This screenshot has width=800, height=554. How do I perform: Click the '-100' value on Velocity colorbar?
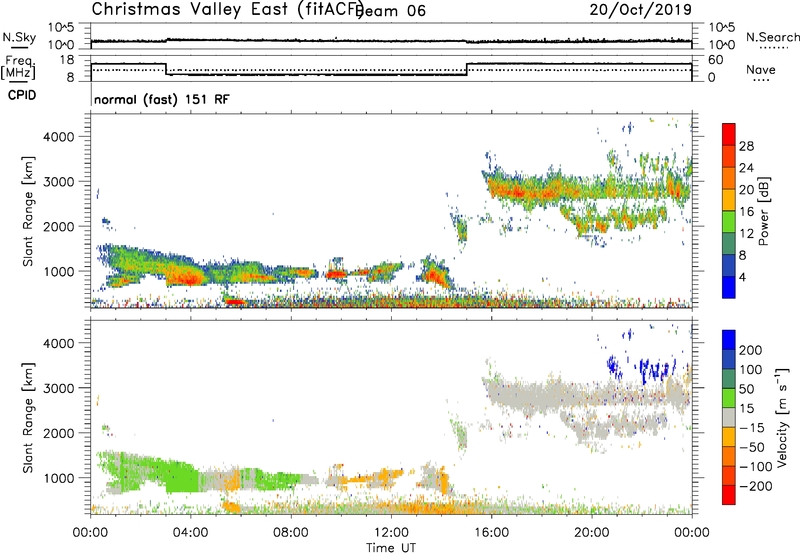(755, 466)
